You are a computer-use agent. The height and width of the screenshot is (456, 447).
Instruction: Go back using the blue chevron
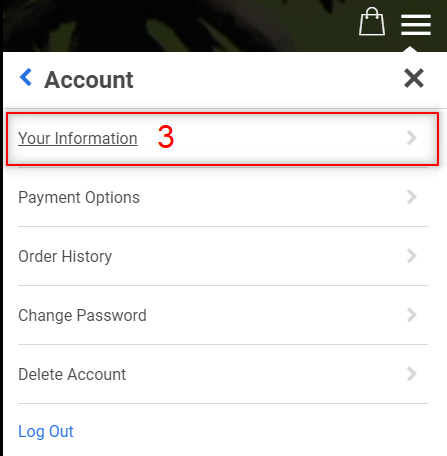pyautogui.click(x=26, y=77)
